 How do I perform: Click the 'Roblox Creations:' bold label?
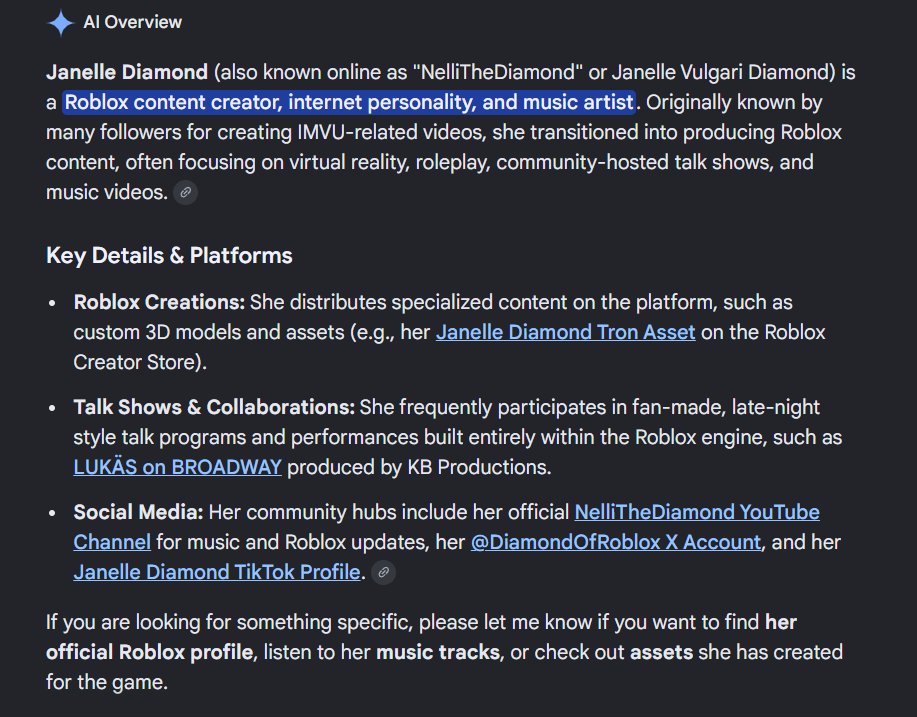(159, 302)
